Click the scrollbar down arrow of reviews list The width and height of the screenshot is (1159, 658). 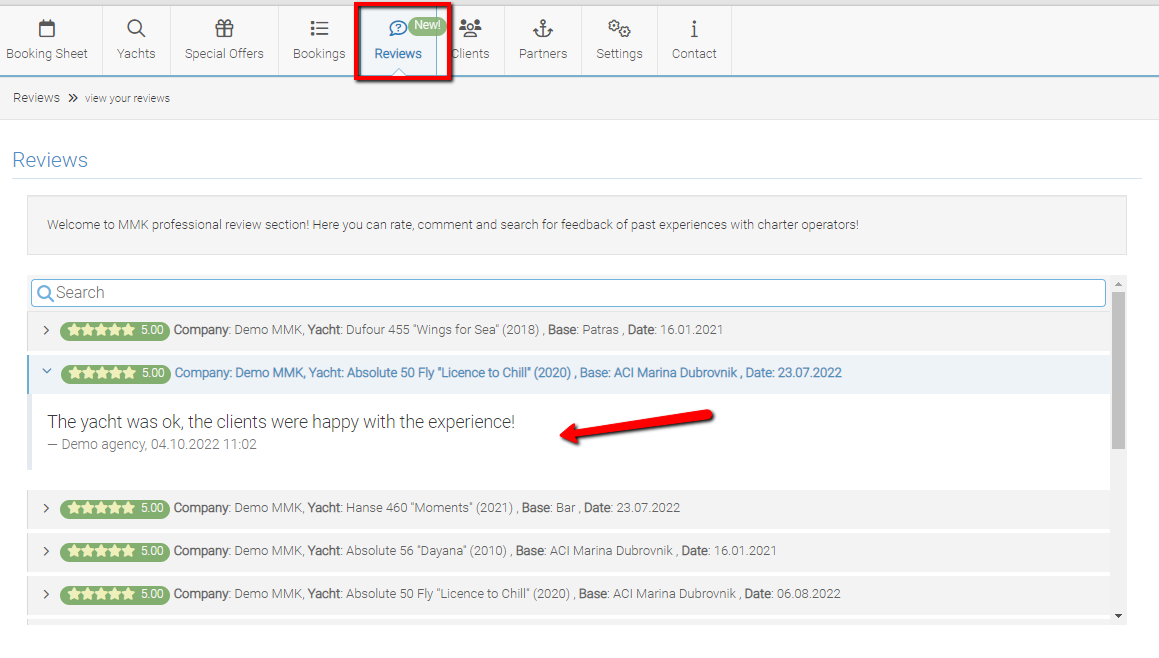click(1118, 616)
